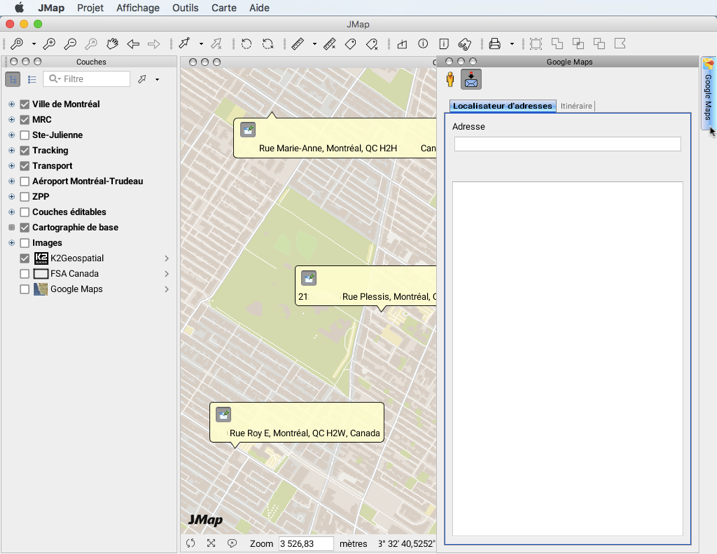Open the Projet menu
The height and width of the screenshot is (554, 717).
(x=90, y=8)
